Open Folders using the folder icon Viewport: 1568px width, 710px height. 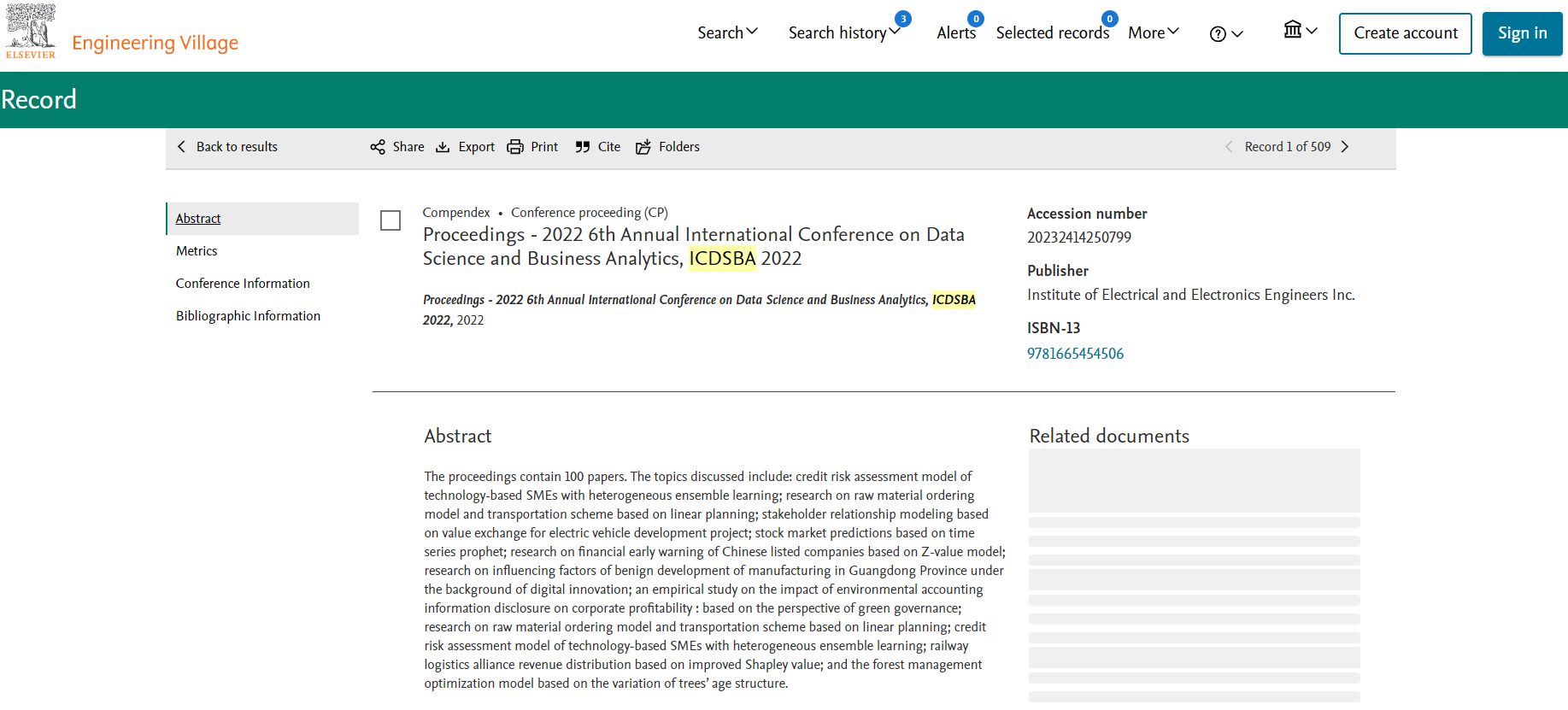(x=643, y=147)
